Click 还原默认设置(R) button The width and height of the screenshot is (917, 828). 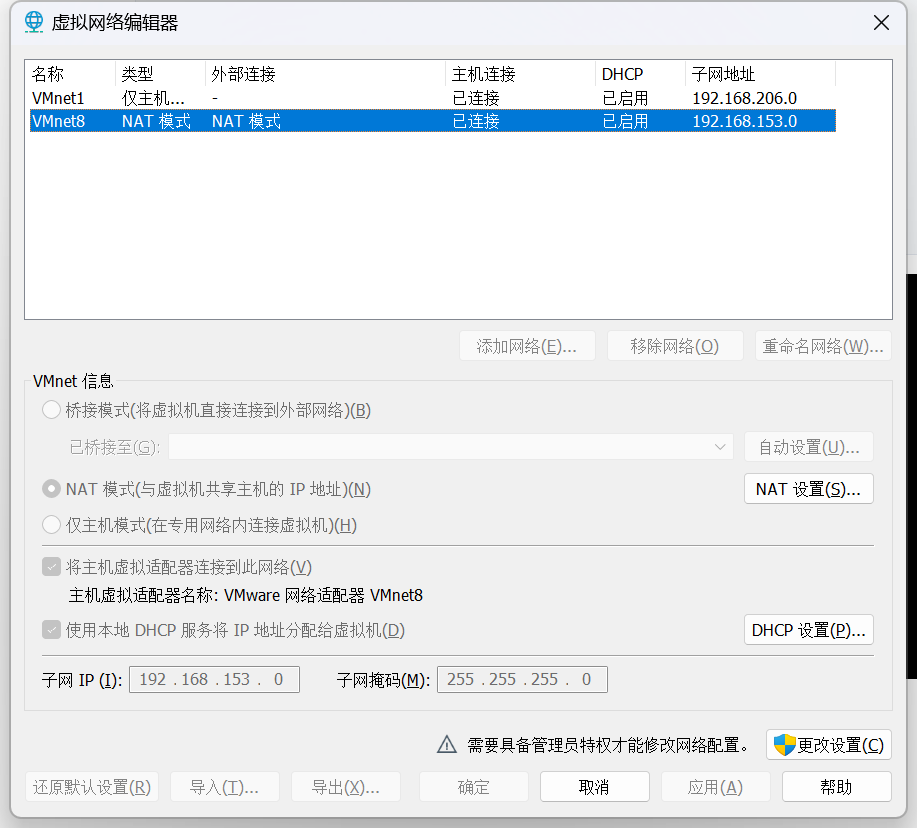92,787
